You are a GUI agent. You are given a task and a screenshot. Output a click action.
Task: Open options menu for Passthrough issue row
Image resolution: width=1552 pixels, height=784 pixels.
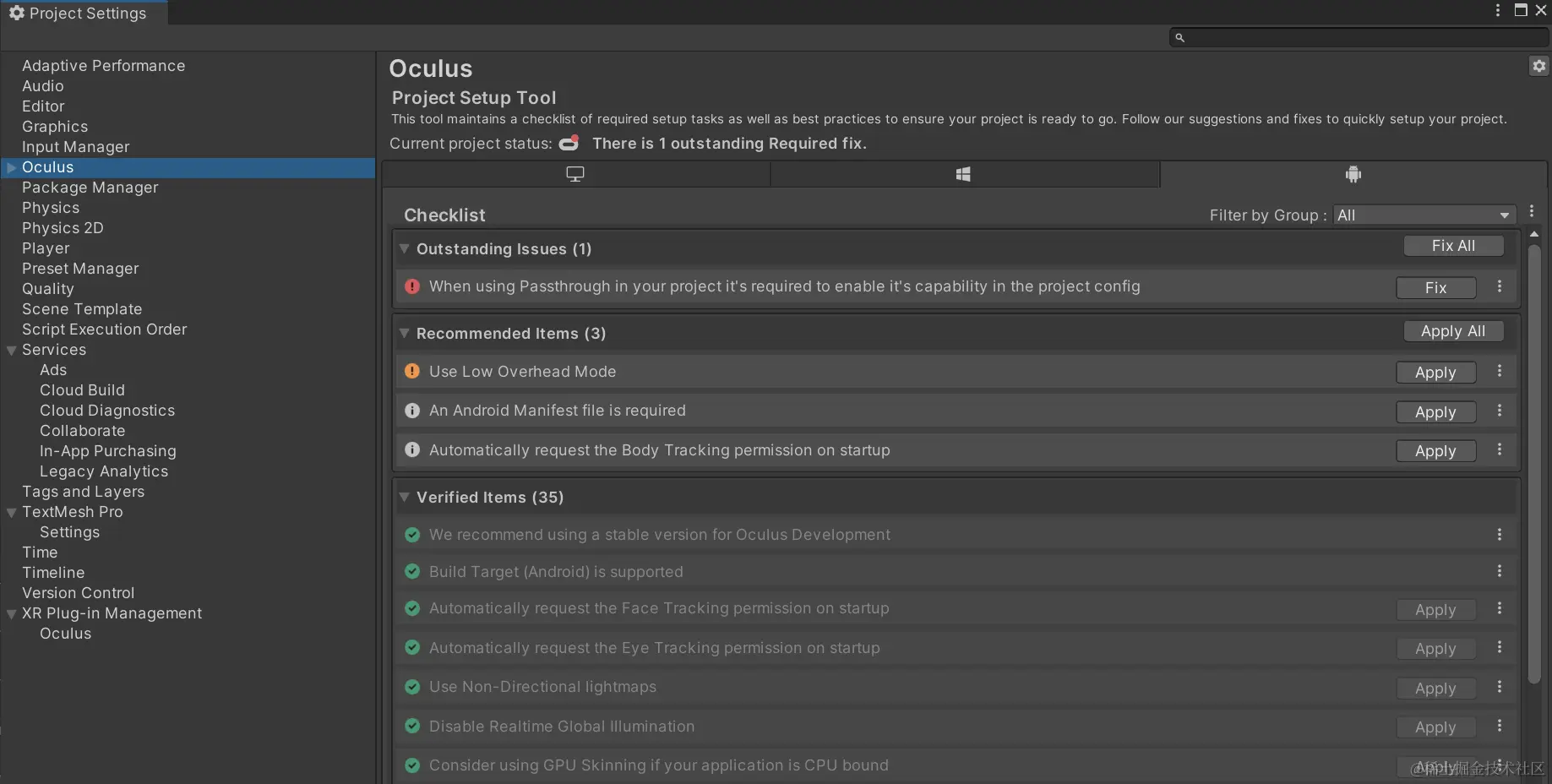pos(1500,286)
